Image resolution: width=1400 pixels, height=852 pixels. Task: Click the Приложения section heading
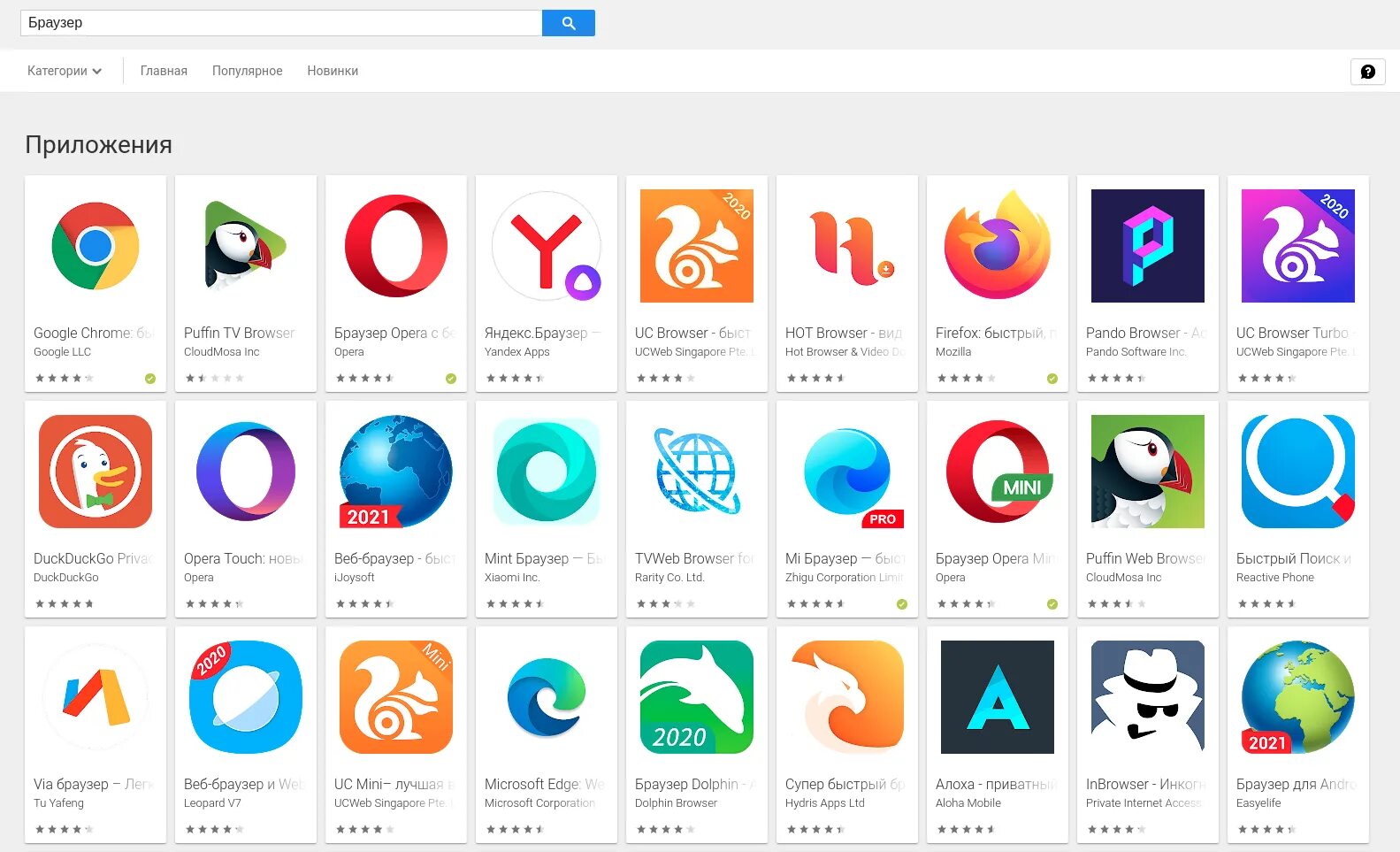(x=98, y=145)
